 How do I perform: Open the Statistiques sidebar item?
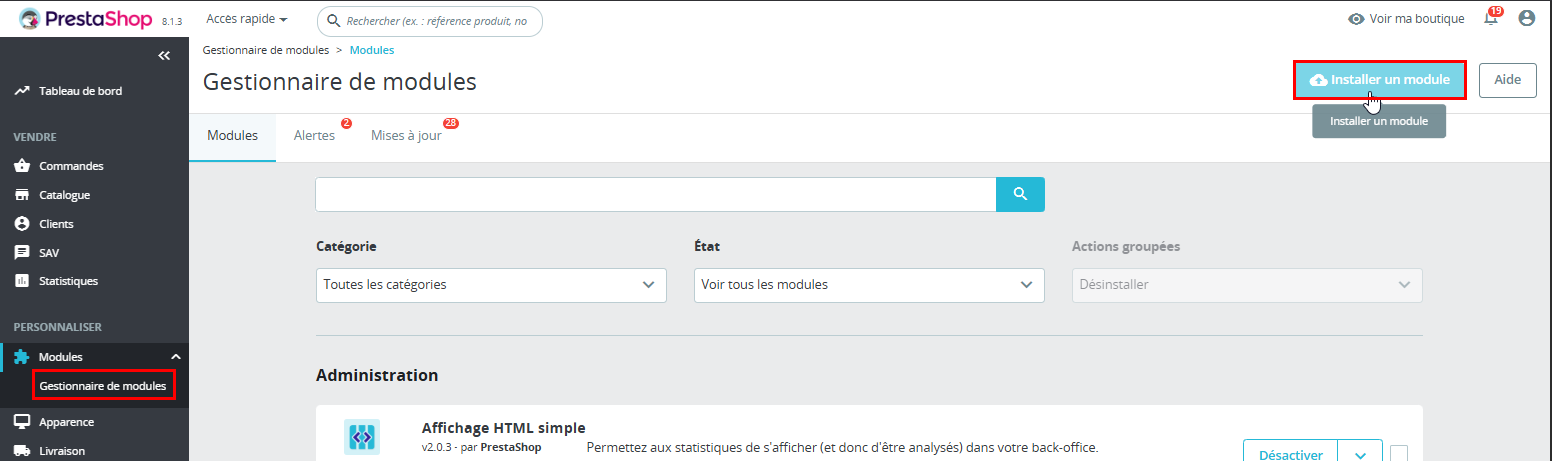68,281
